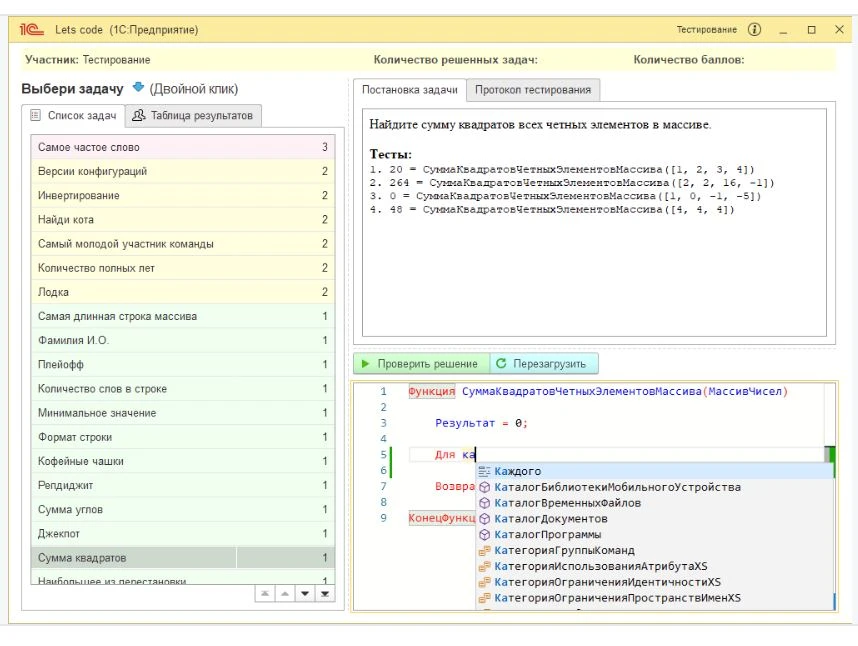Image resolution: width=858 pixels, height=646 pixels.
Task: Select task Найди кота
Action: coord(183,219)
